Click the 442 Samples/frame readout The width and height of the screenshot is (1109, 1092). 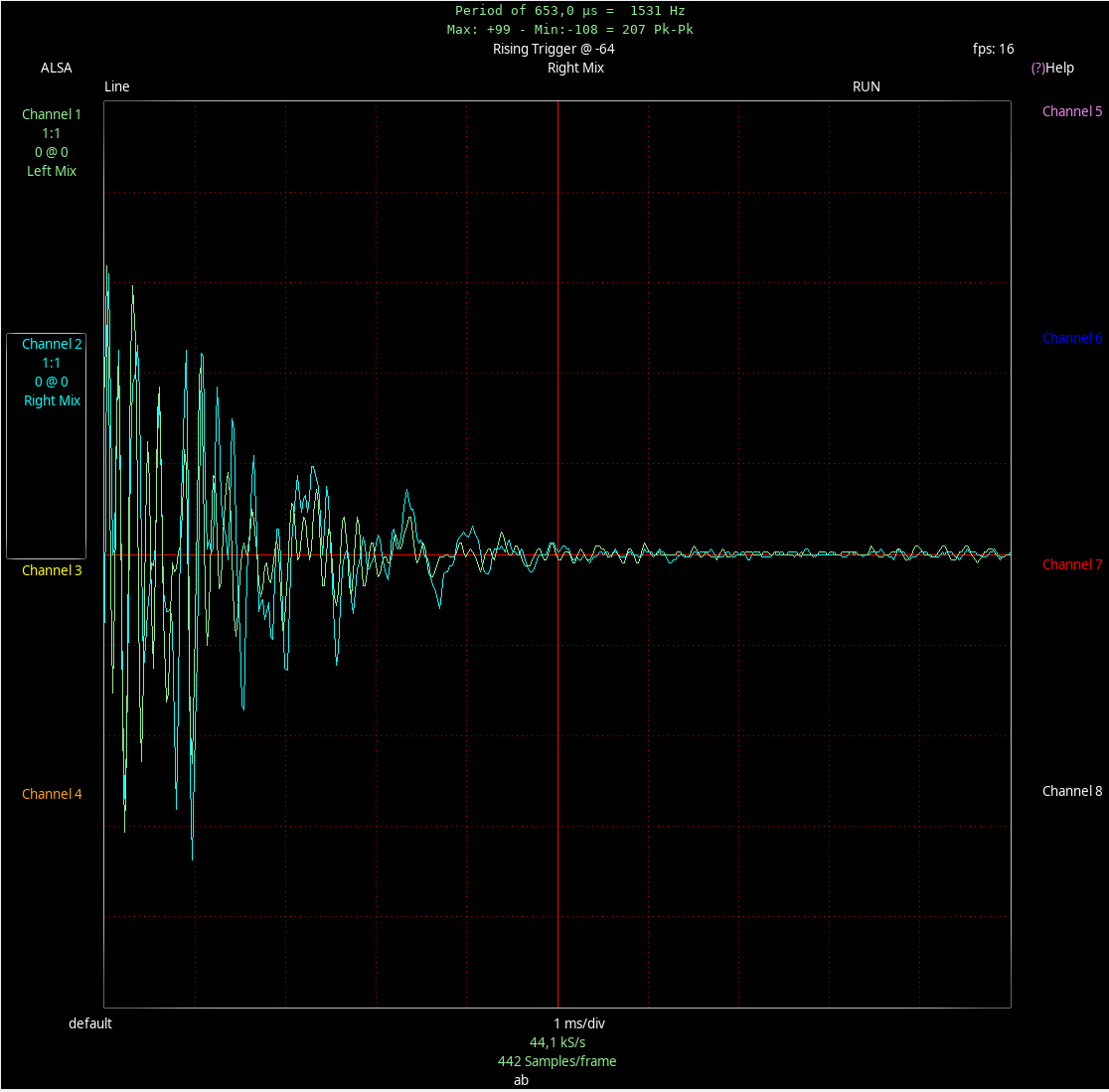pyautogui.click(x=556, y=1061)
